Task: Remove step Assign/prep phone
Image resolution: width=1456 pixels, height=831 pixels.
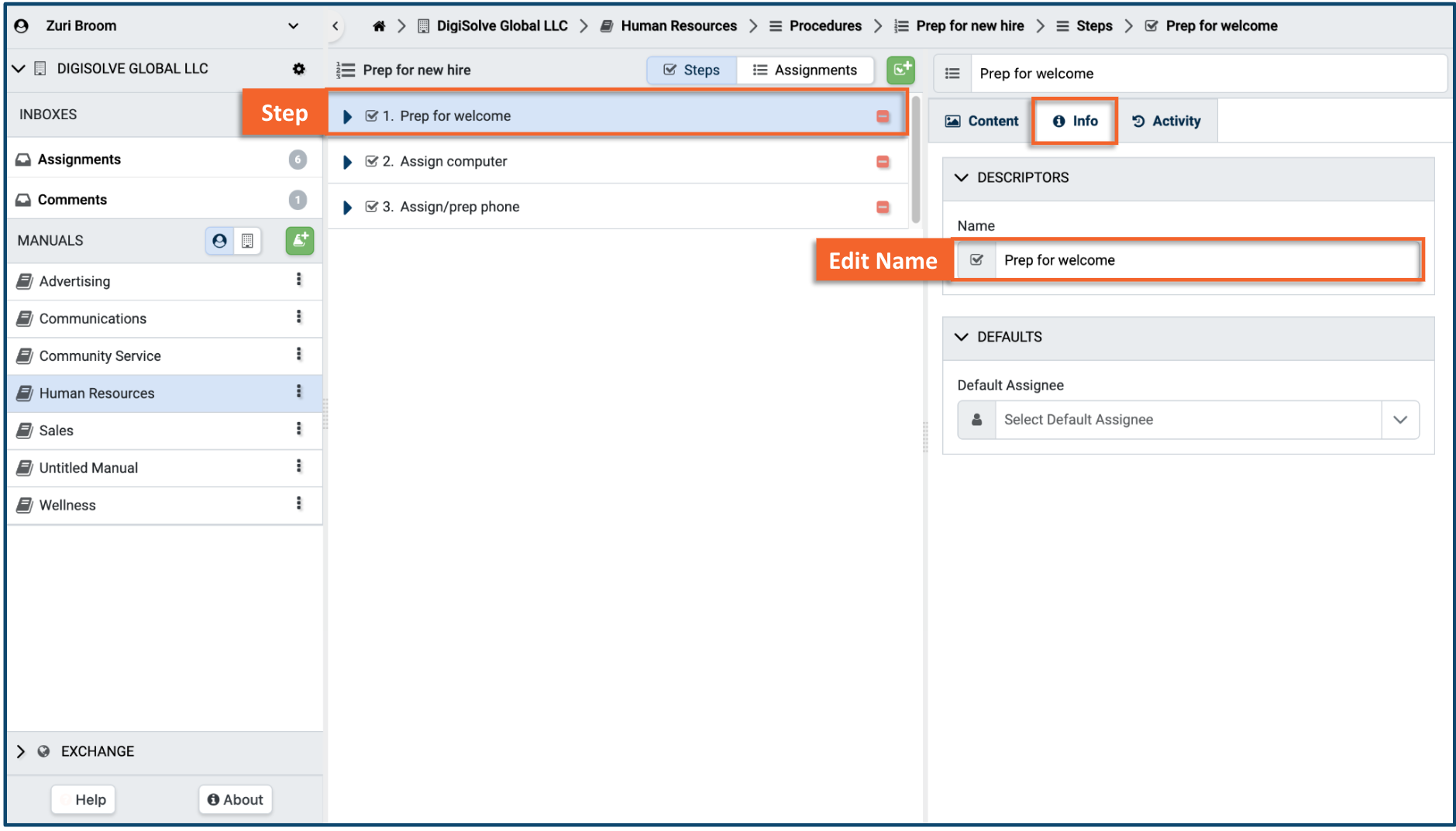Action: (x=883, y=207)
